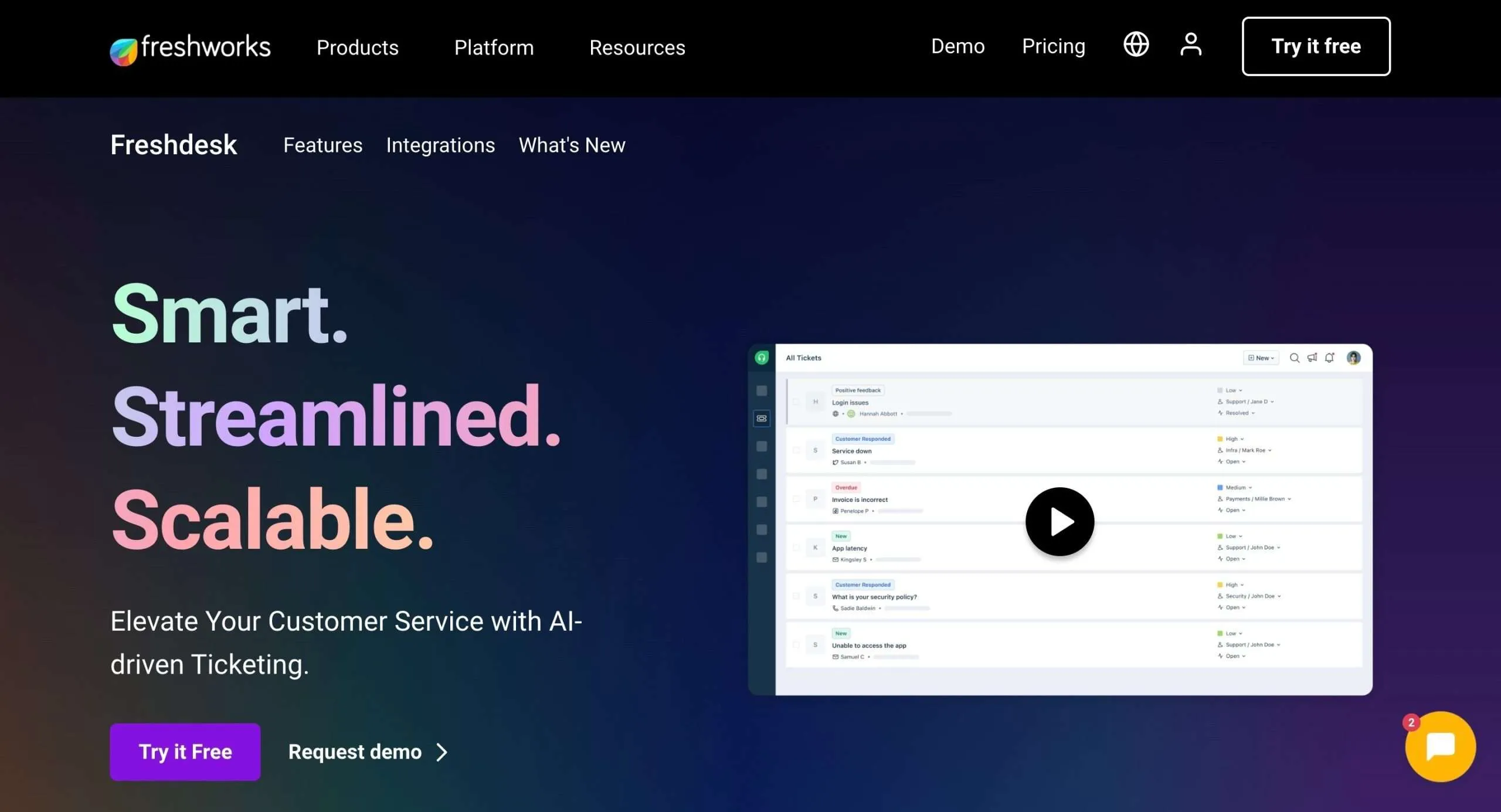Expand the Resolved status dropdown in the preview
This screenshot has width=1501, height=812.
point(1237,413)
